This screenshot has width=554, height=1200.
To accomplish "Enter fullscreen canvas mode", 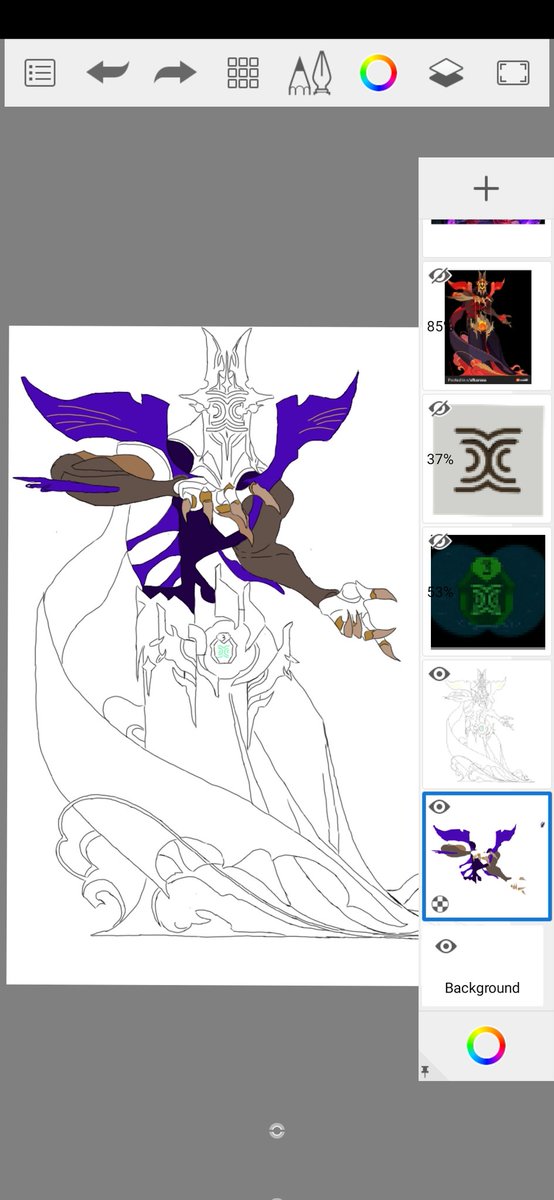I will coord(513,73).
